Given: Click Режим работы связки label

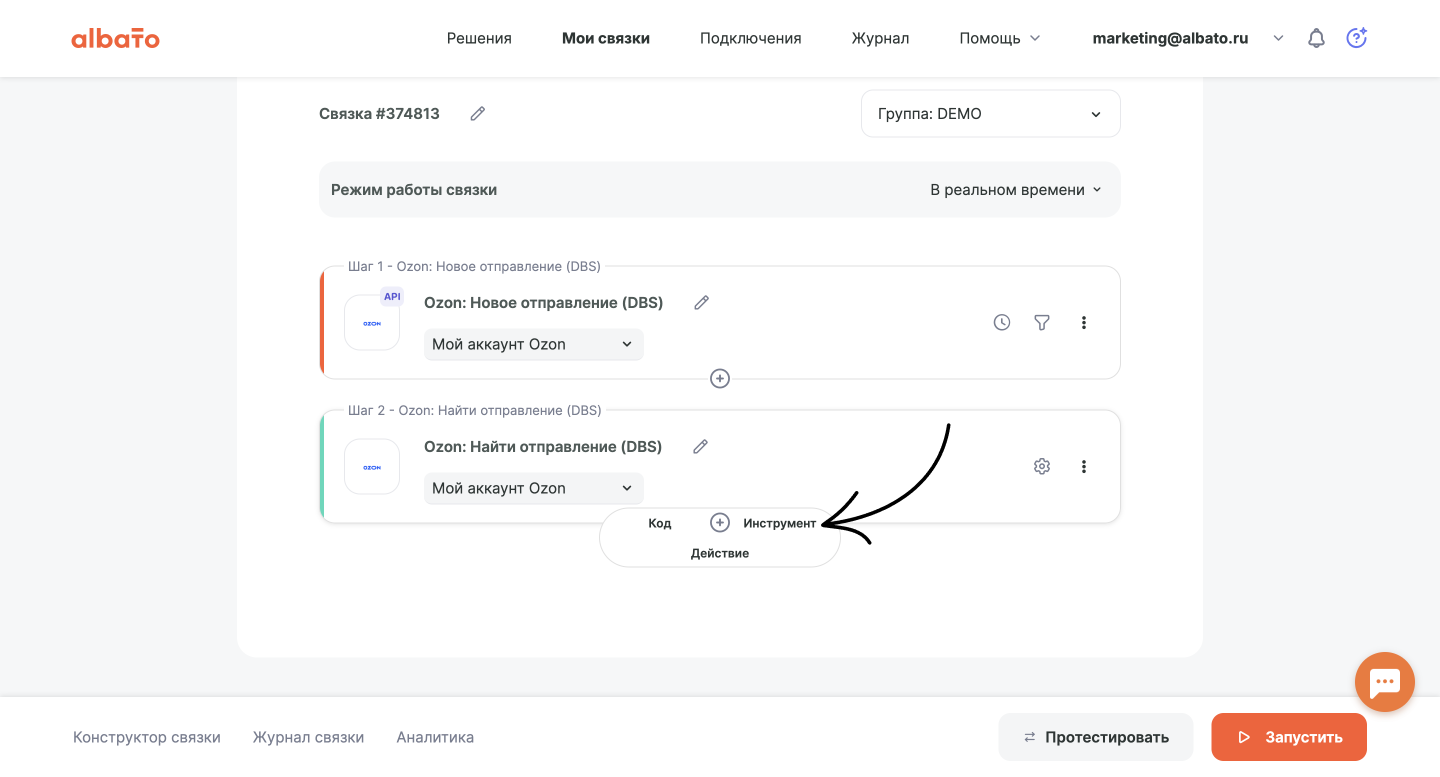Looking at the screenshot, I should pos(414,190).
